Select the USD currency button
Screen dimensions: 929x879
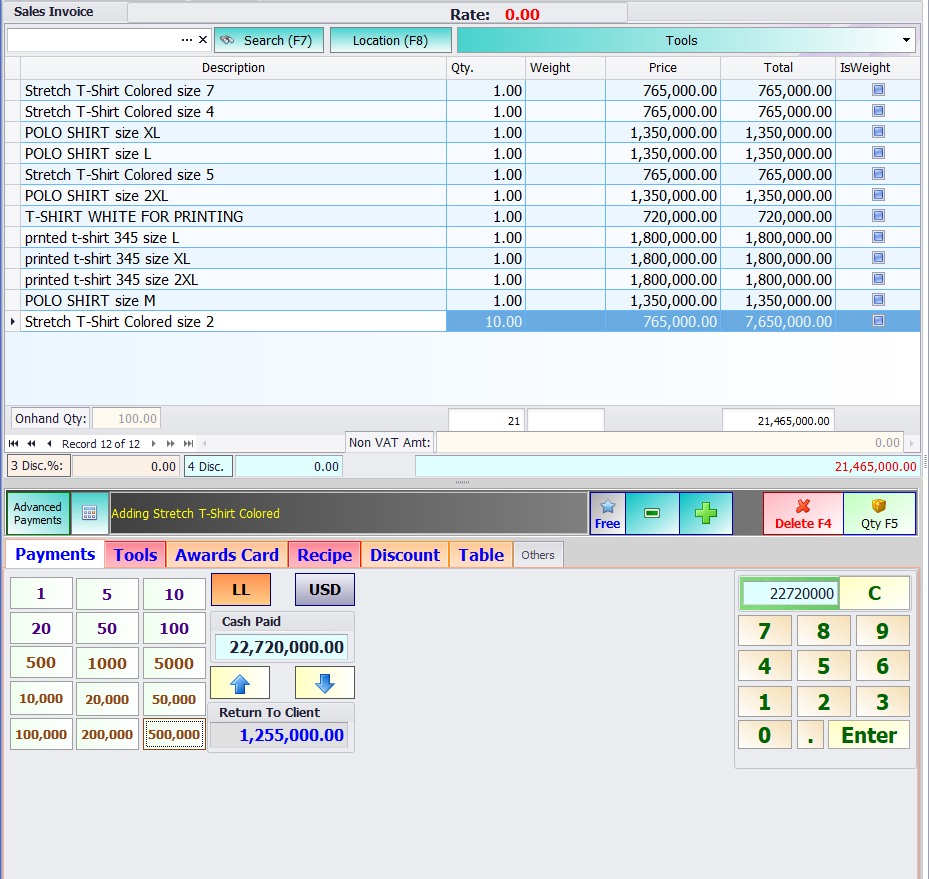click(x=324, y=590)
